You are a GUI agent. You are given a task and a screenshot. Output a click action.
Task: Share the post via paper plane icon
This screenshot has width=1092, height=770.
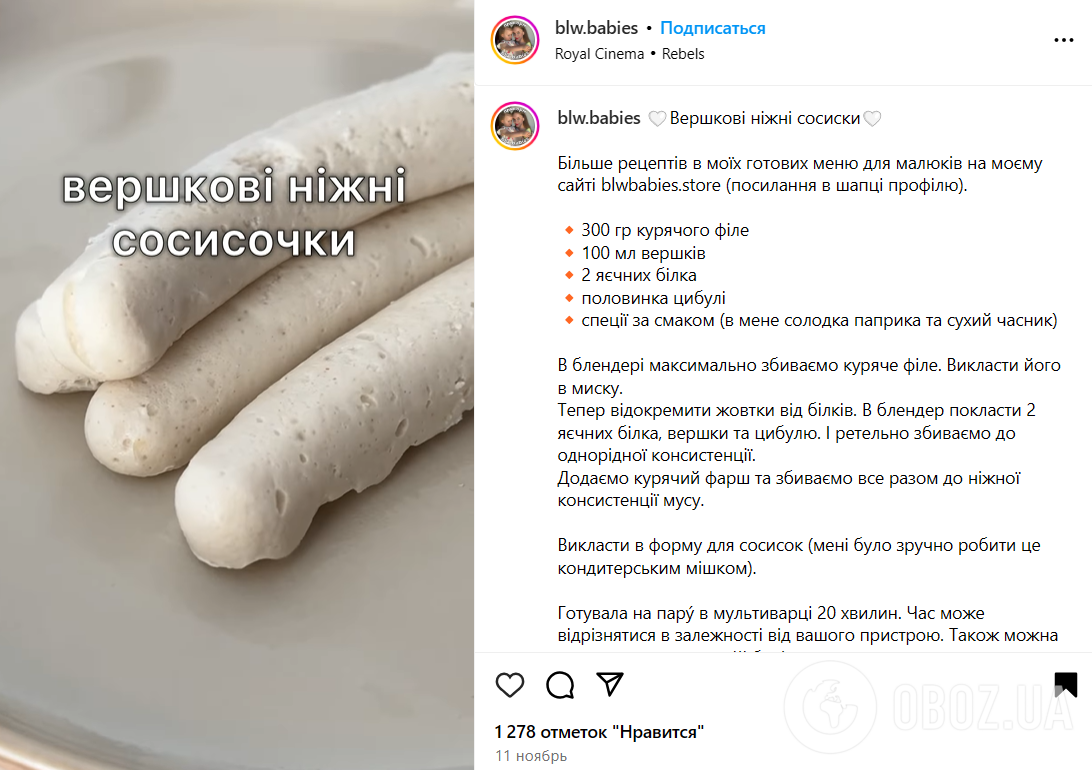[610, 684]
